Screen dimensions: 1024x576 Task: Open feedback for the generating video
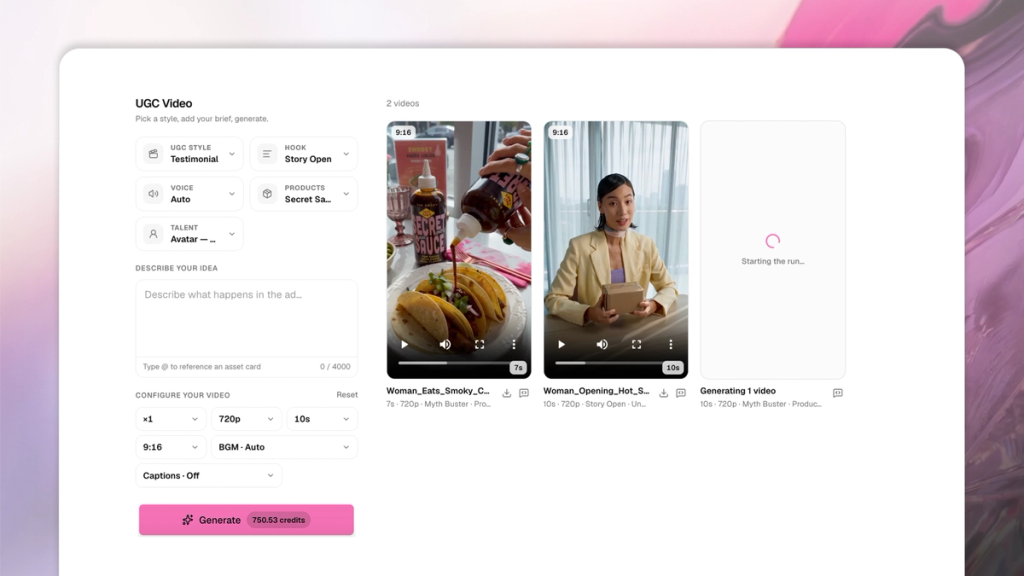[838, 393]
